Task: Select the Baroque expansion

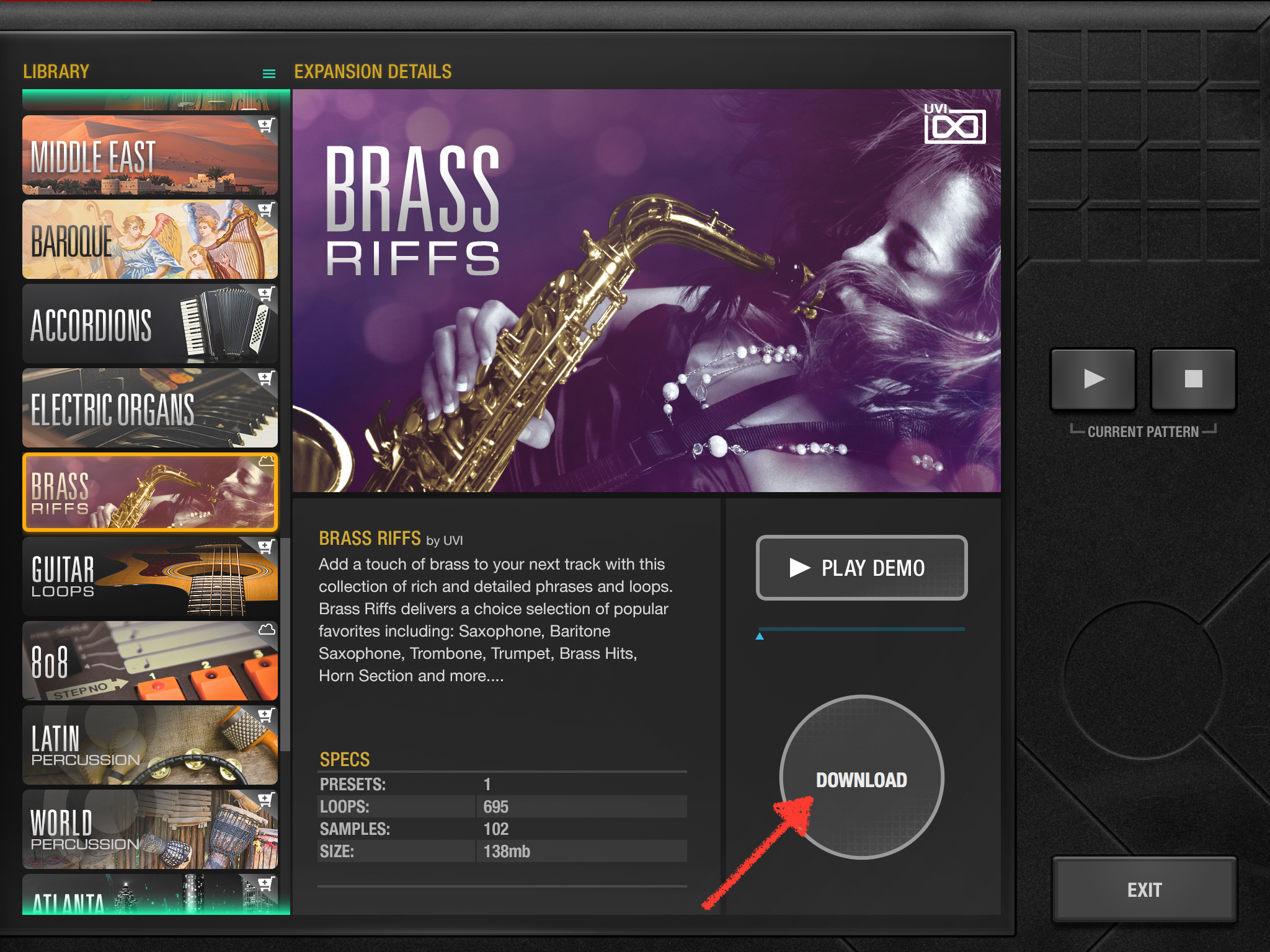Action: pyautogui.click(x=150, y=239)
